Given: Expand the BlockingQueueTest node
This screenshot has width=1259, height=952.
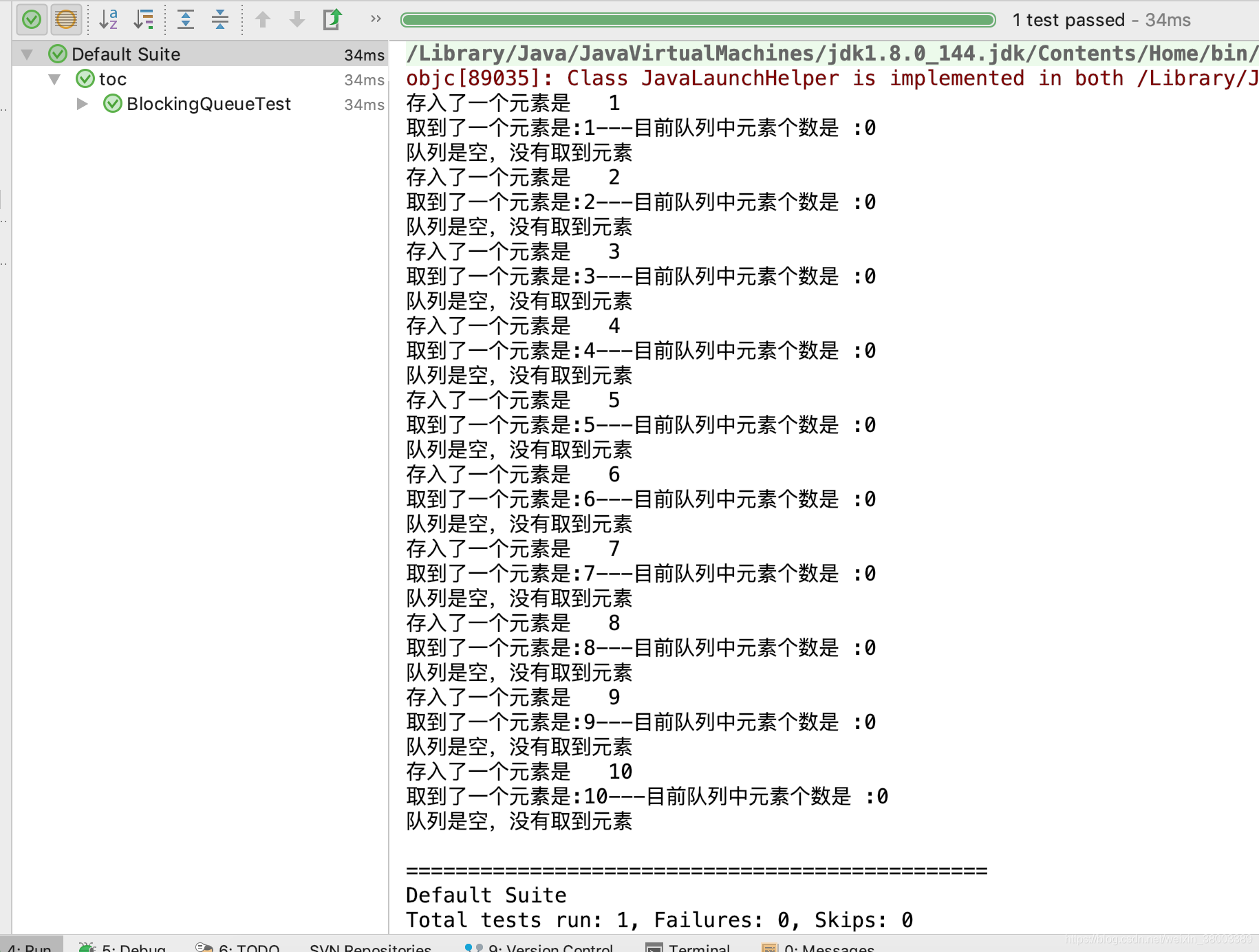Looking at the screenshot, I should [83, 104].
